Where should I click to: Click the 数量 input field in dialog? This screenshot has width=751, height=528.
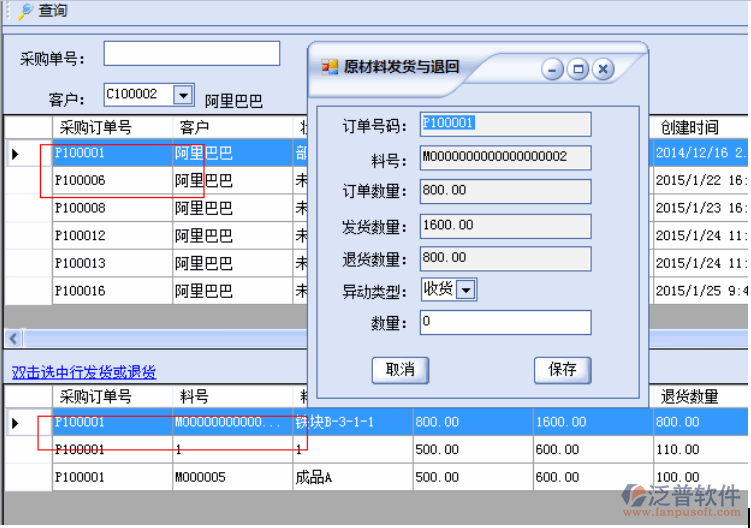point(505,322)
